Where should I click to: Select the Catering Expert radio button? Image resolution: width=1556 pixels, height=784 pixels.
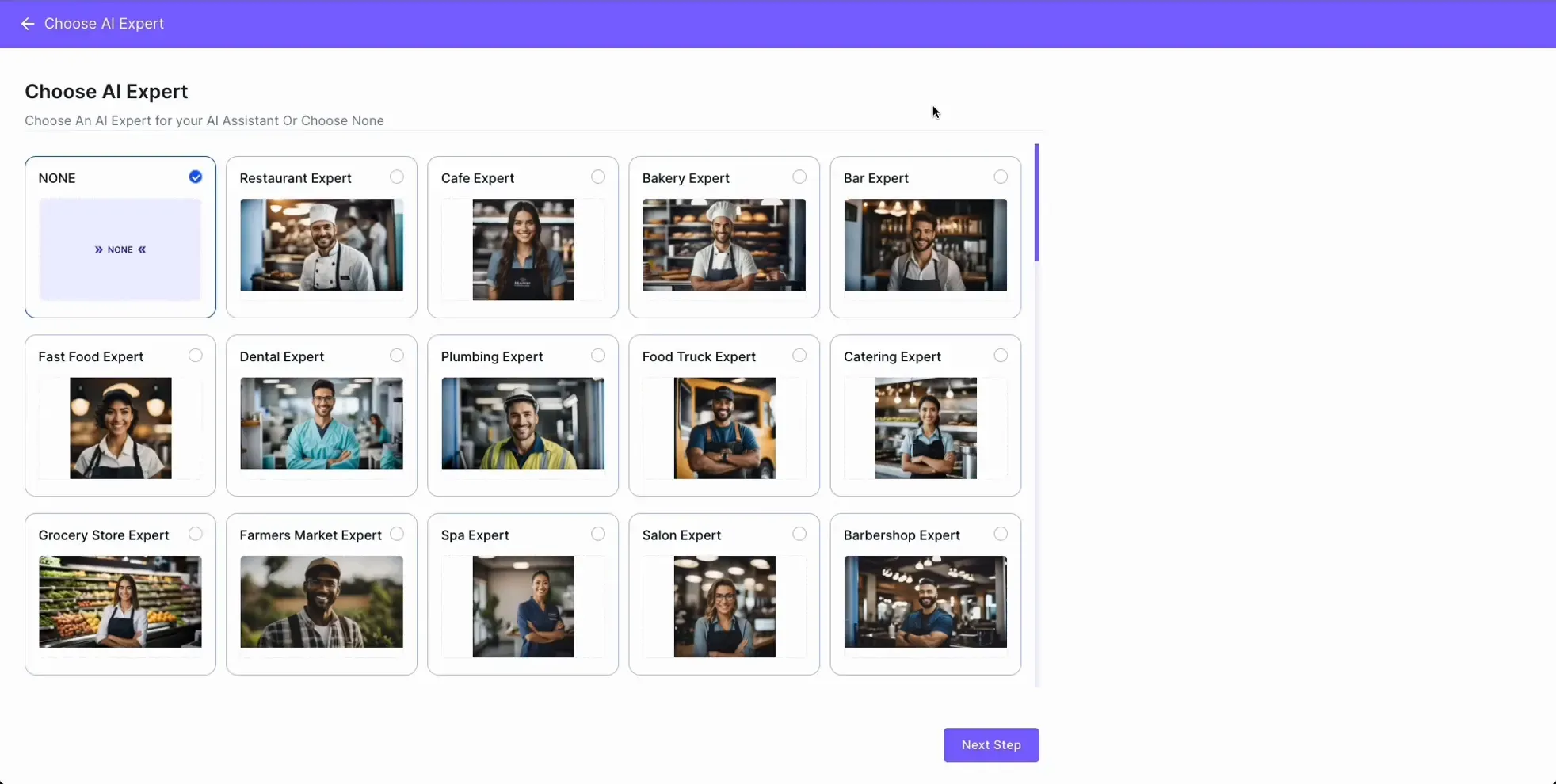(1001, 356)
